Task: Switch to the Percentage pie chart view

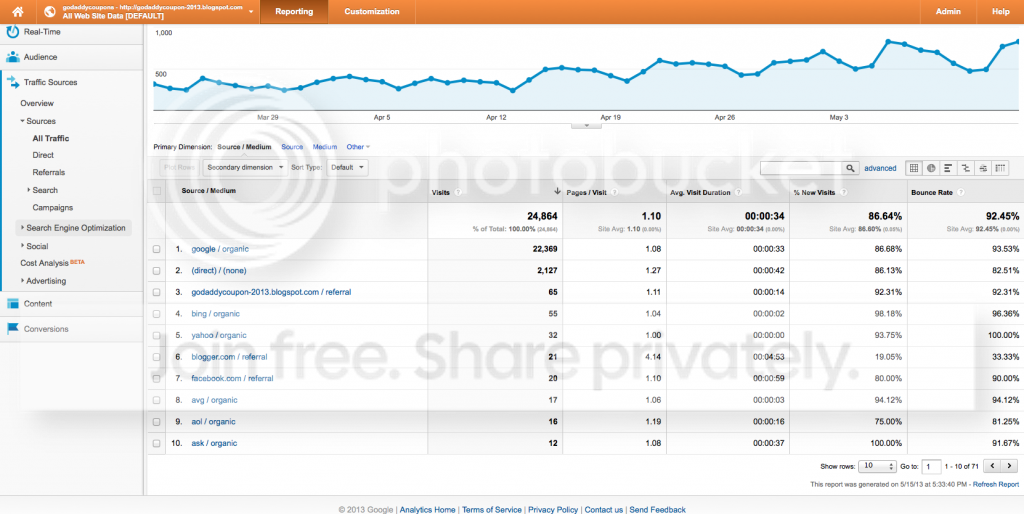Action: (x=931, y=168)
